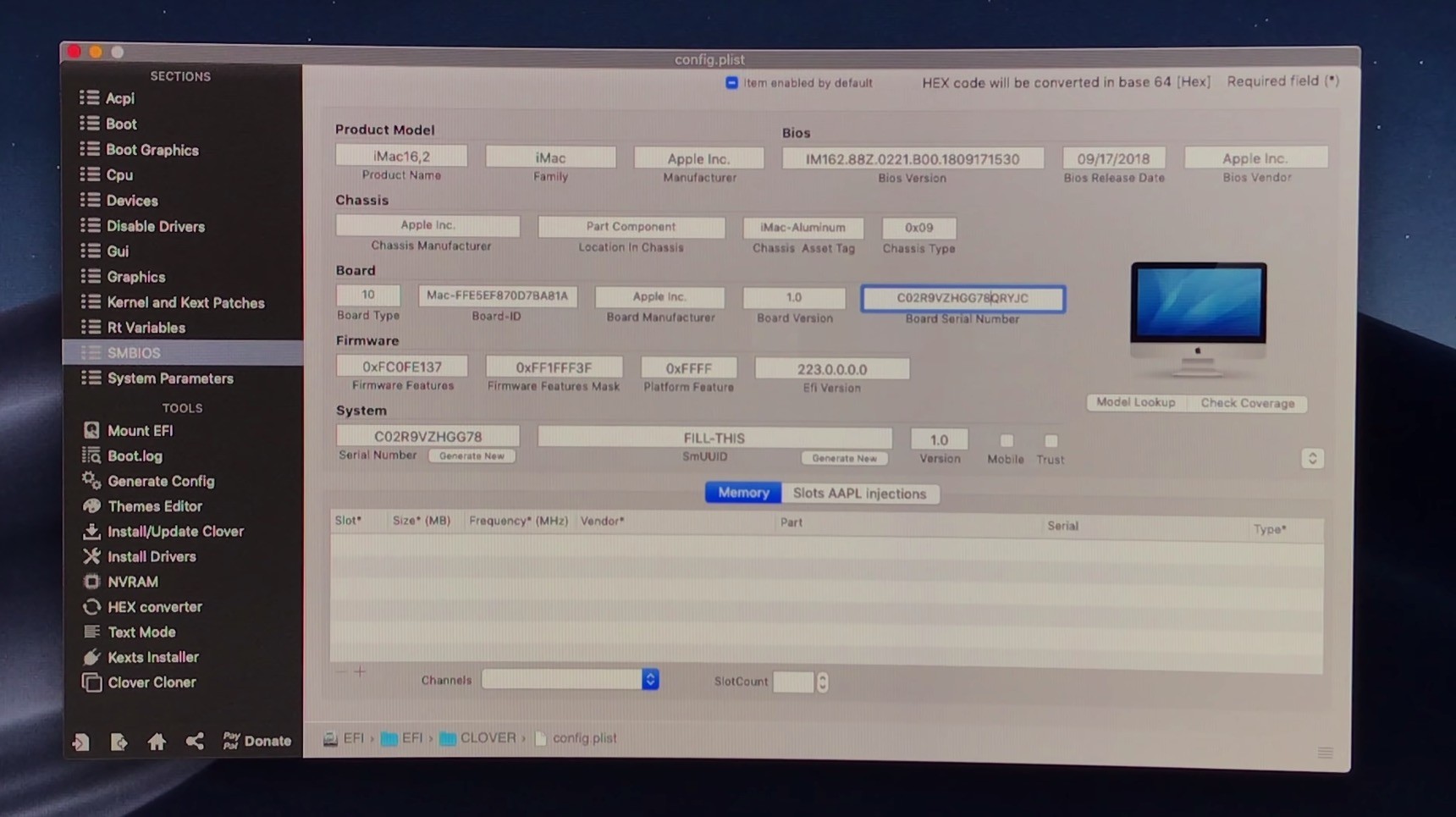Click the Donate button
1456x817 pixels.
[x=257, y=741]
